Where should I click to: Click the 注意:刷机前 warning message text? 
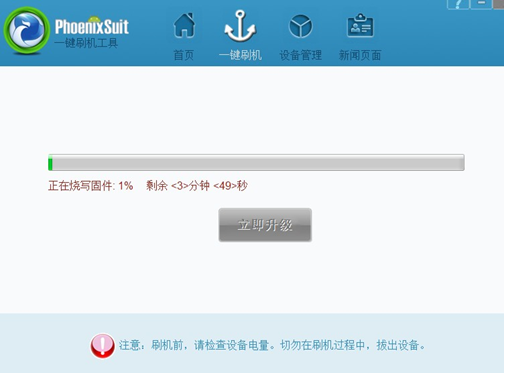click(x=272, y=345)
